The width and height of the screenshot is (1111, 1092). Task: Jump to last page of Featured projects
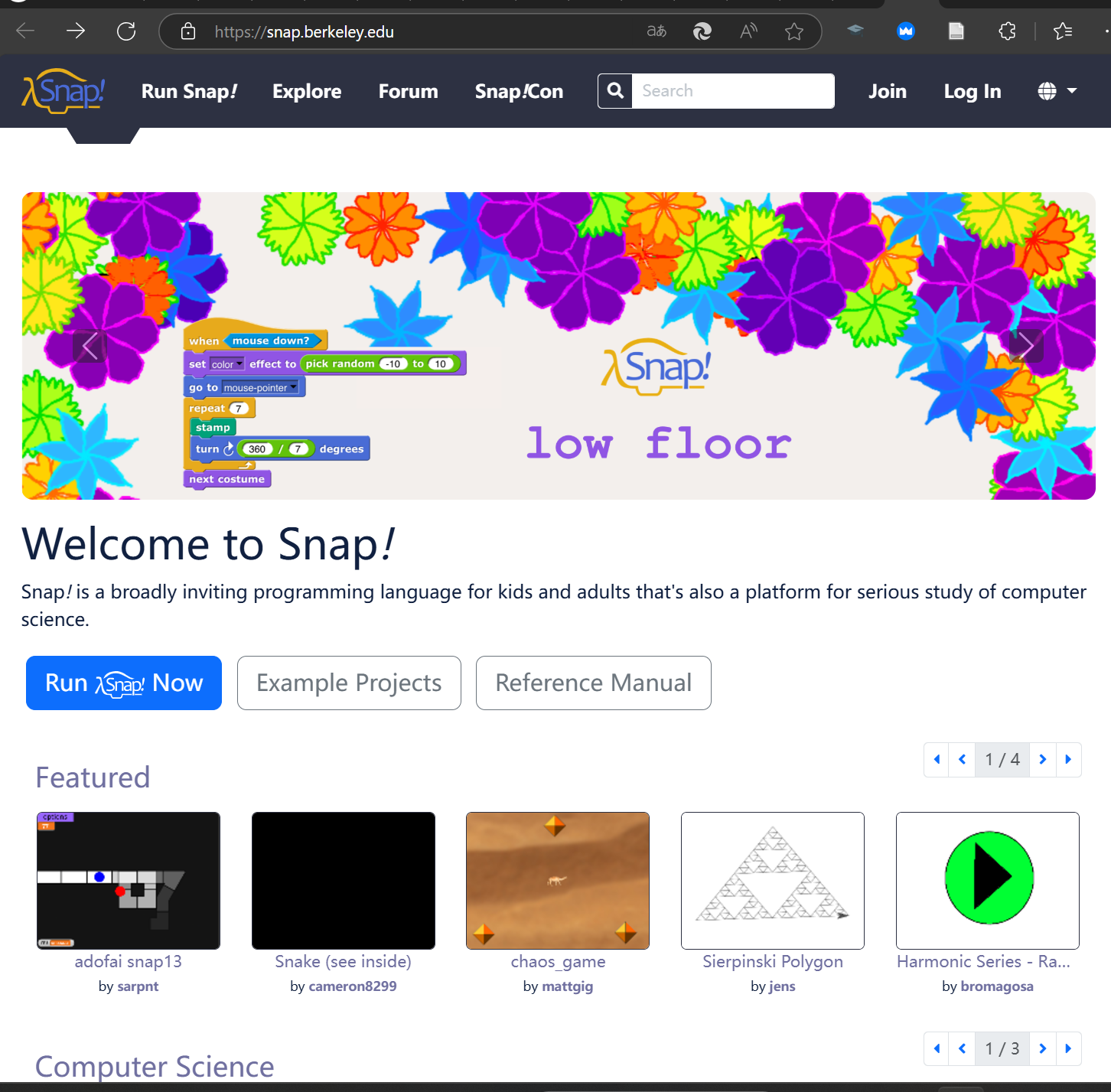pyautogui.click(x=1068, y=760)
